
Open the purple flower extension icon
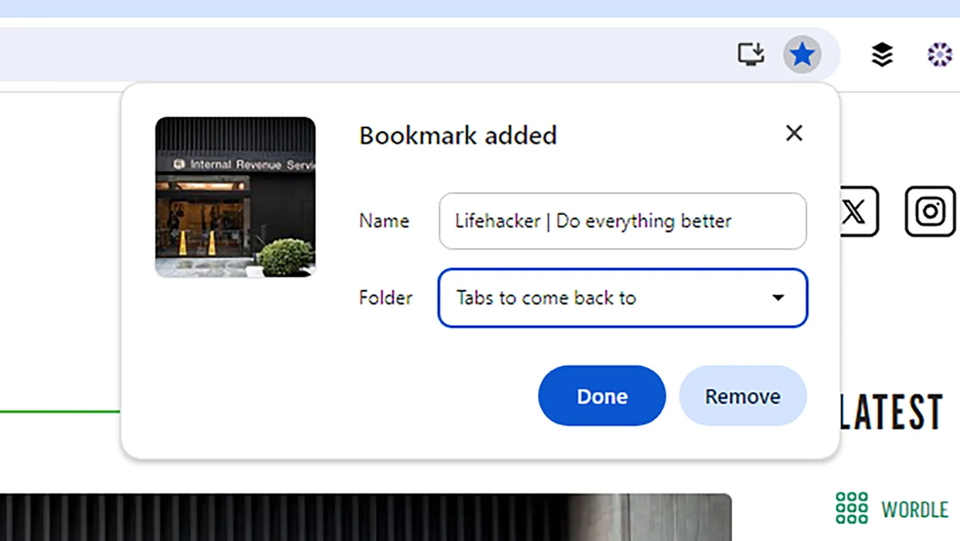940,54
